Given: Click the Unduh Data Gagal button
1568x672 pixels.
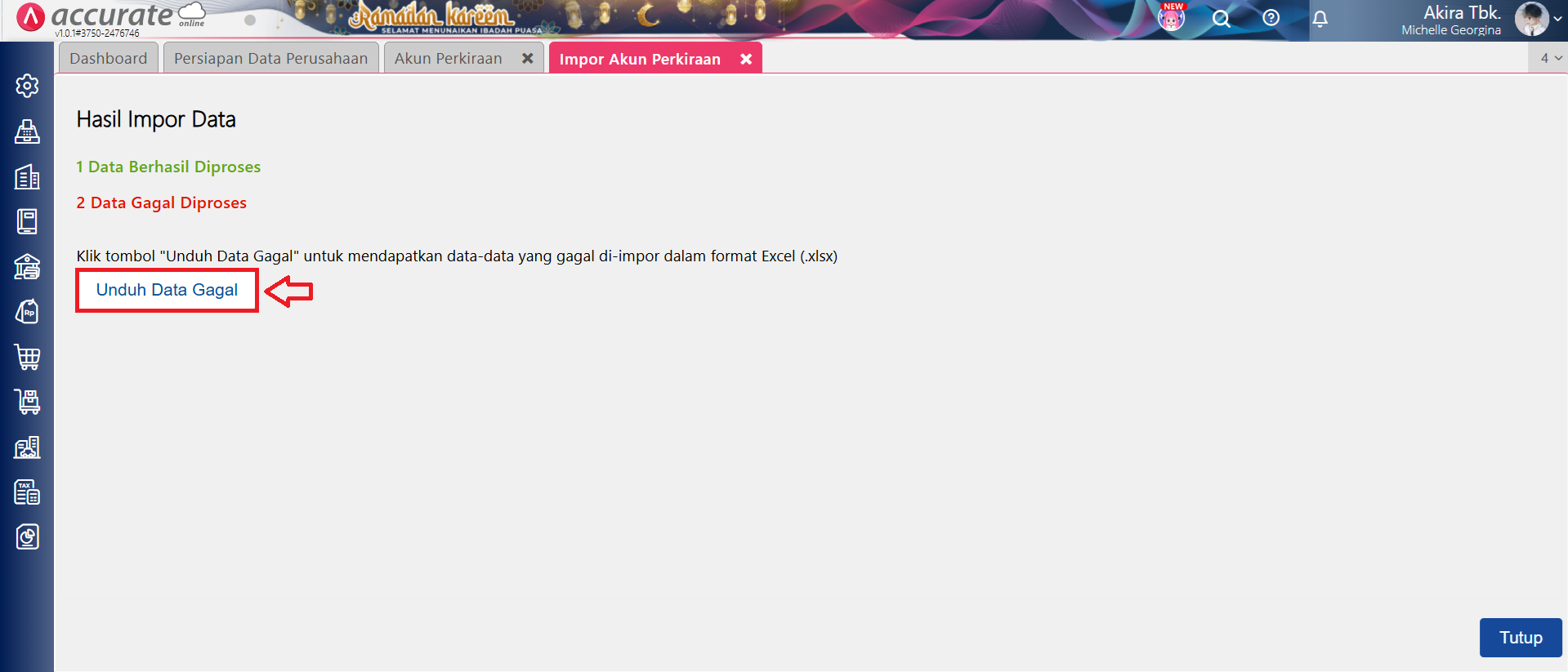Looking at the screenshot, I should 167,290.
